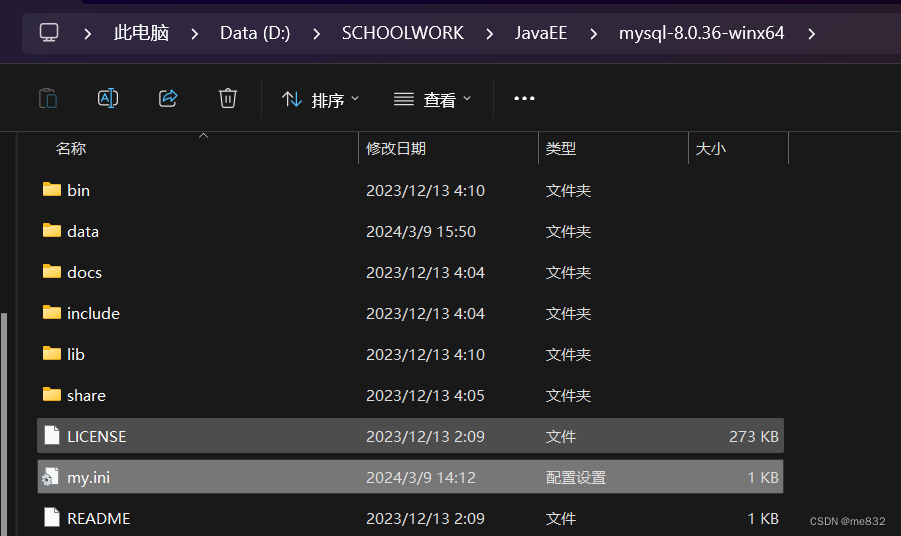Select the include folder name
This screenshot has height=536, width=901.
(x=93, y=313)
